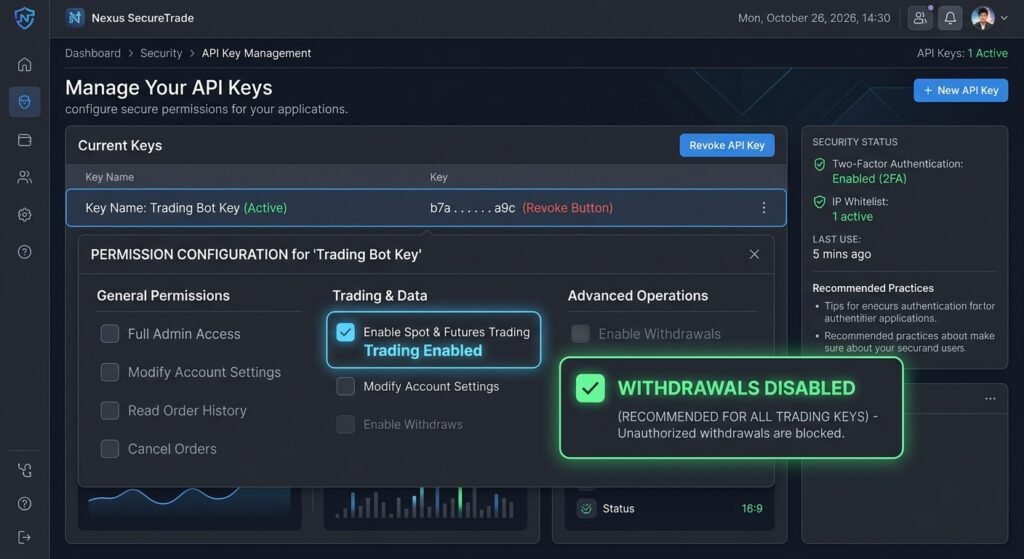Click the green Withdrawals Disabled checkmark
This screenshot has width=1024, height=559.
tap(590, 388)
